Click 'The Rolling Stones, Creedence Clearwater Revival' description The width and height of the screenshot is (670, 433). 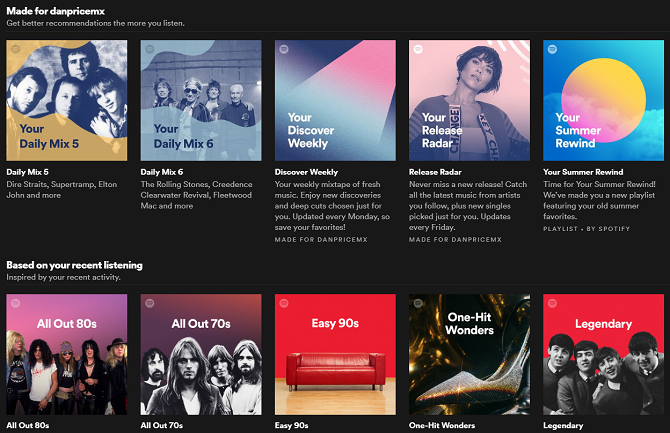(197, 195)
